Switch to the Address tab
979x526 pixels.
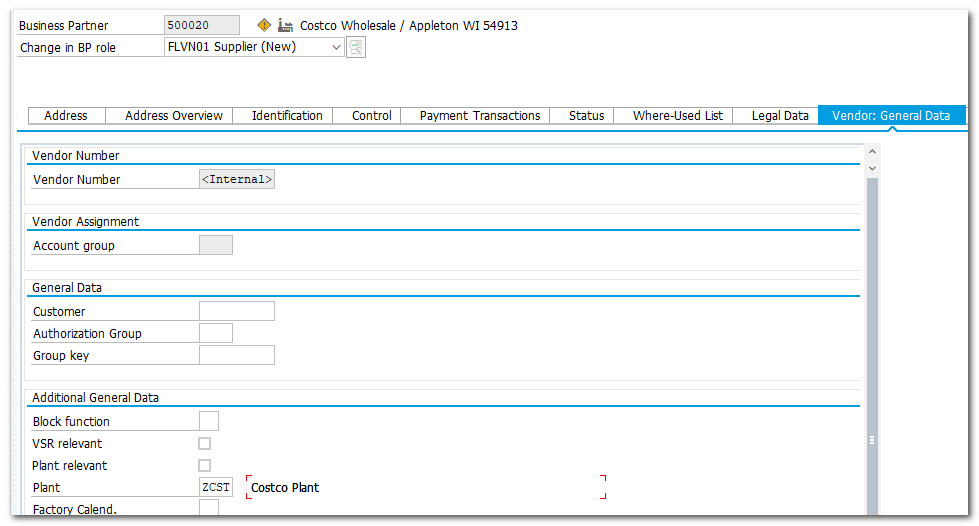(x=66, y=116)
